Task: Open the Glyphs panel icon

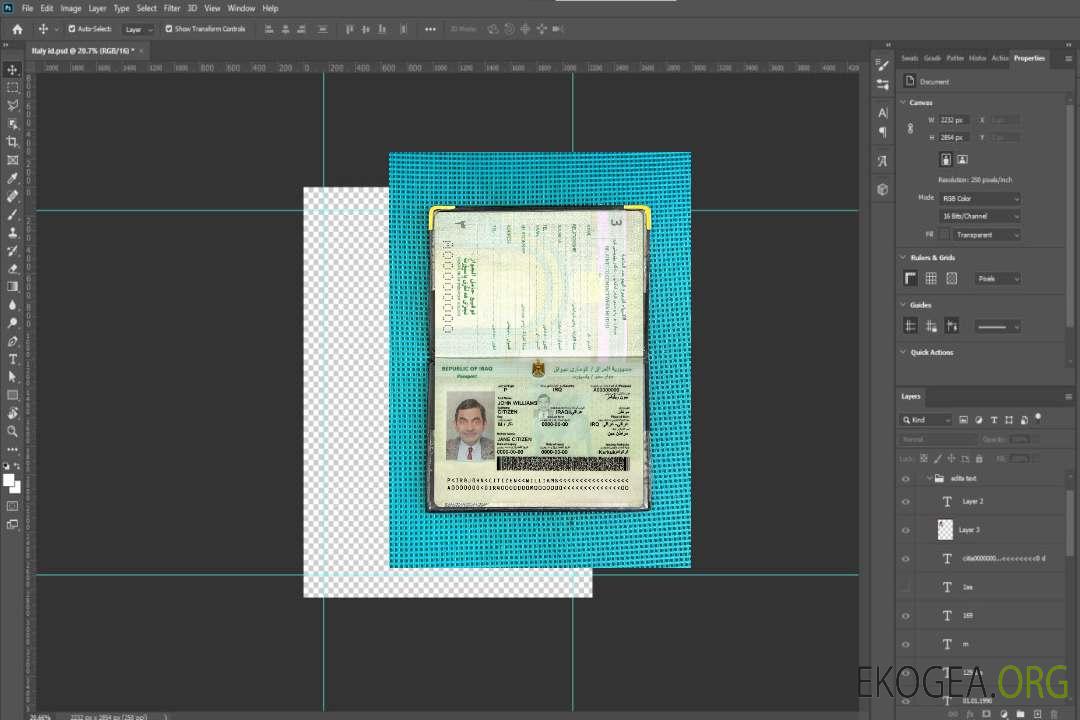Action: coord(882,161)
